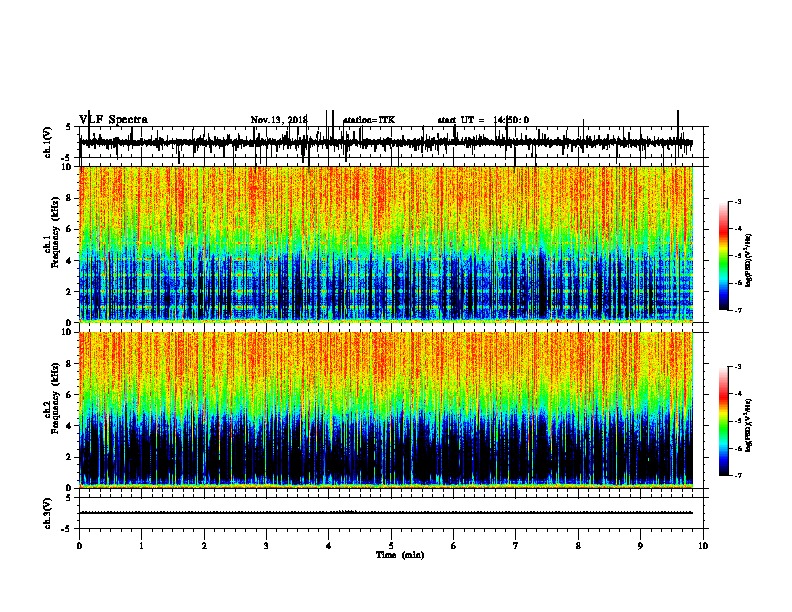Click the 'Time (min)' axis label
The height and width of the screenshot is (612, 792).
(400, 555)
